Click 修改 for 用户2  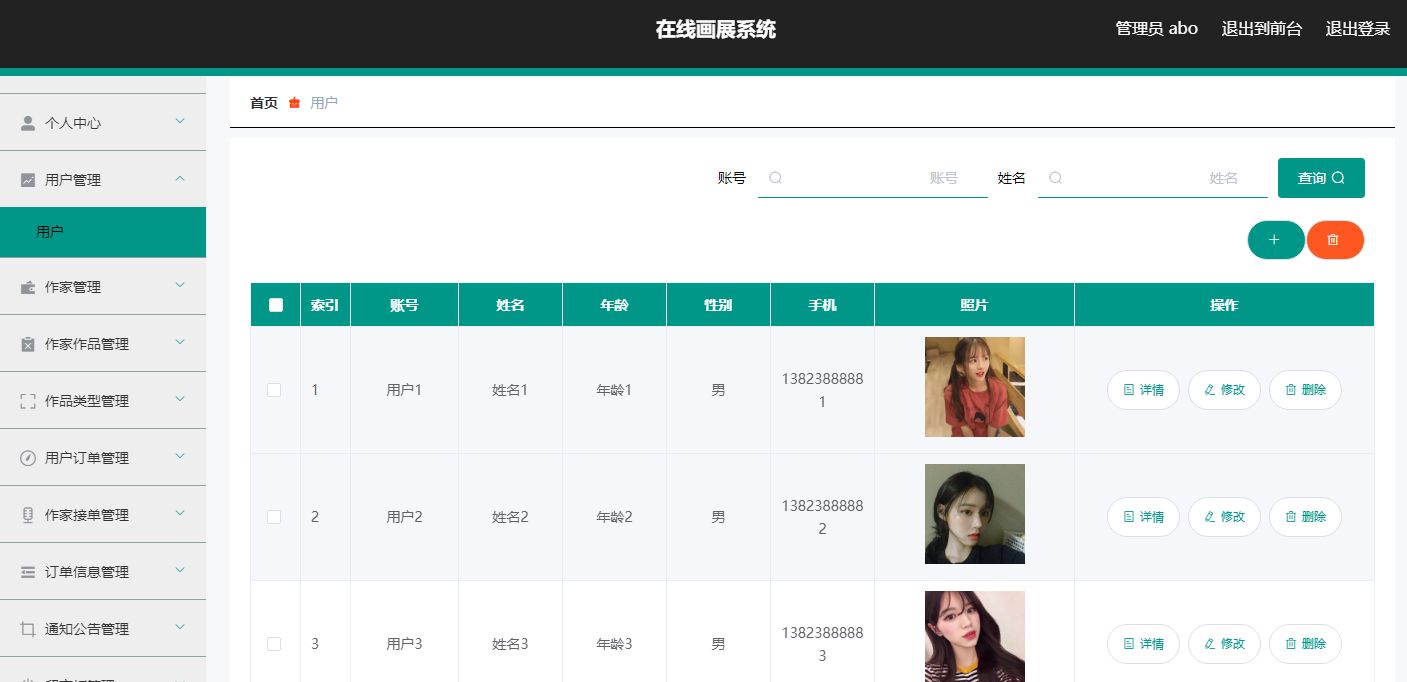tap(1224, 517)
